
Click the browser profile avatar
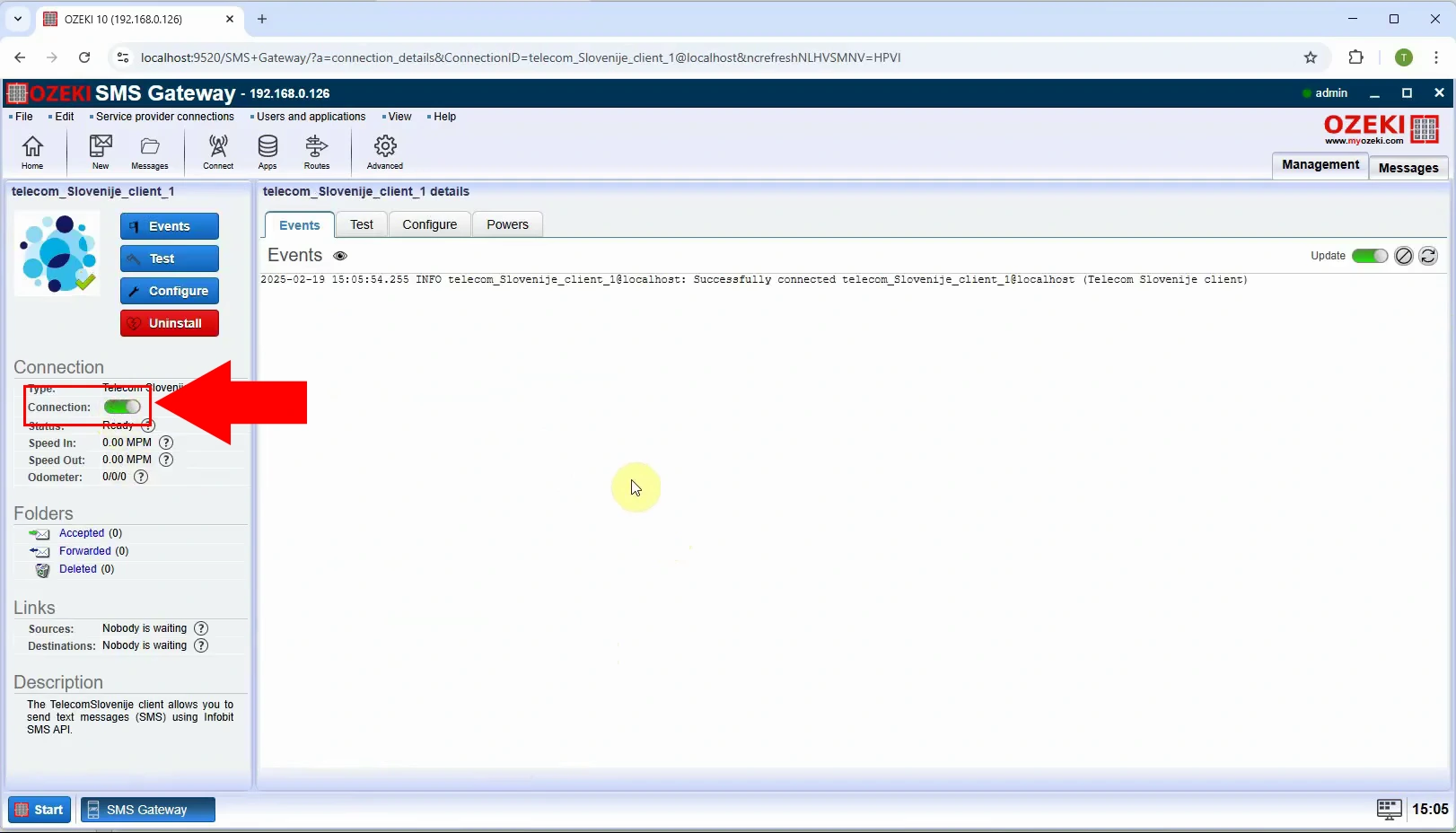click(x=1404, y=57)
